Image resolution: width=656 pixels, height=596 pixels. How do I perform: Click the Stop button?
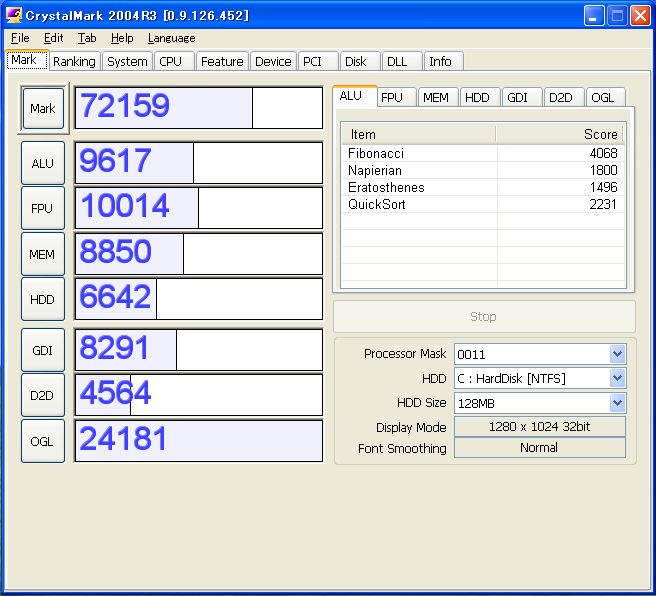tap(484, 317)
